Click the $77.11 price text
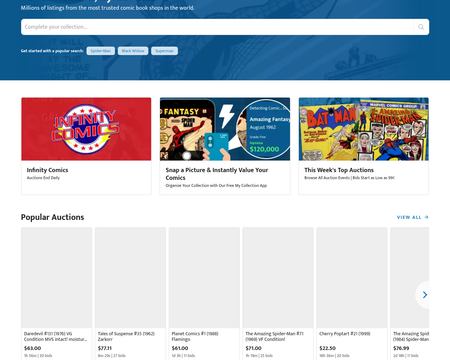This screenshot has height=360, width=450. pos(105,348)
